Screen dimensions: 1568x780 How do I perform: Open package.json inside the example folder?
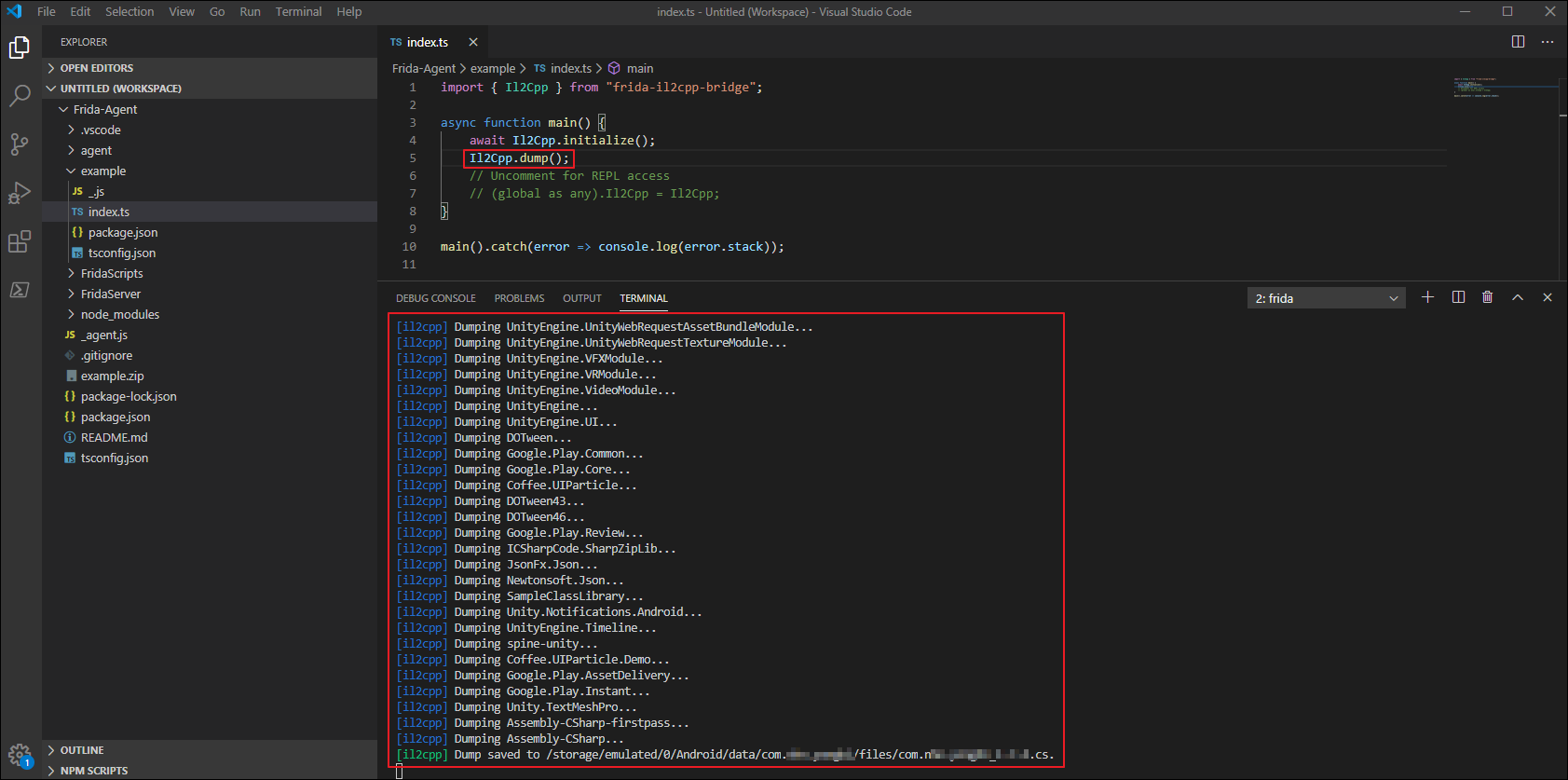click(210, 232)
